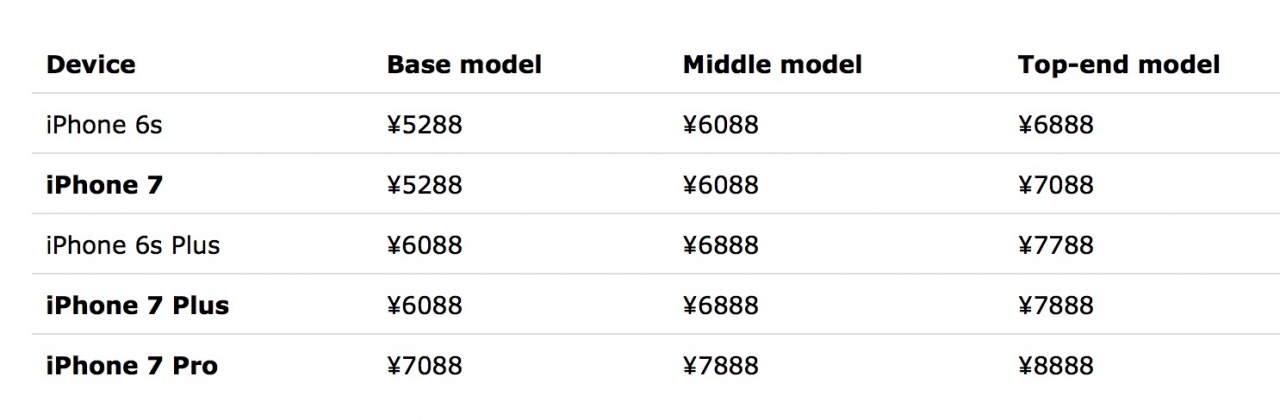Select the iPhone 7 Pro row label
Viewport: 1280px width, 420px height.
click(132, 366)
